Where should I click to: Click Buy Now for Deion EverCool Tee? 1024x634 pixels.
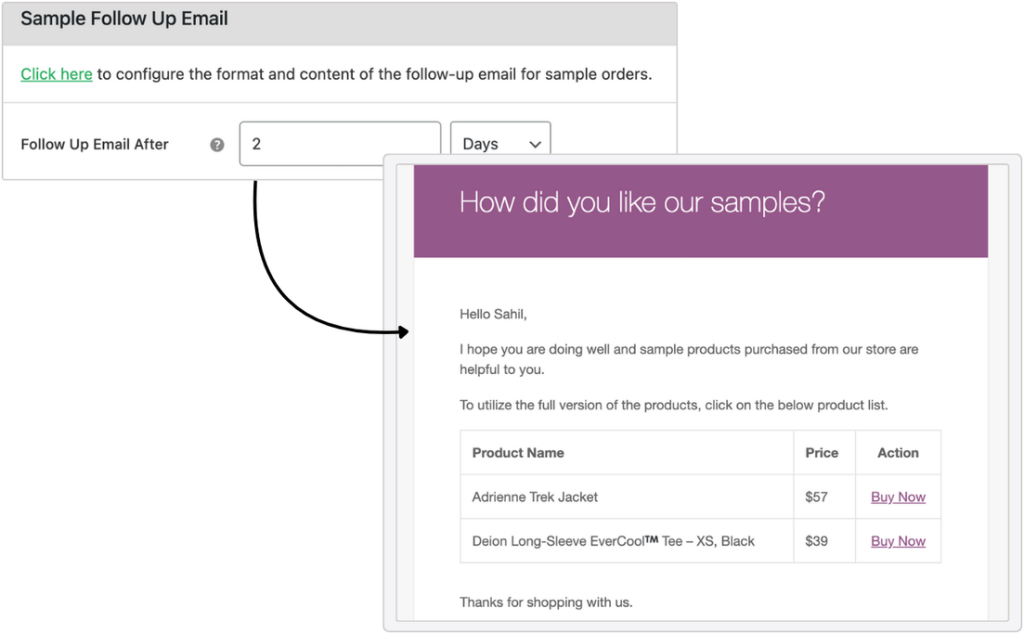tap(898, 541)
